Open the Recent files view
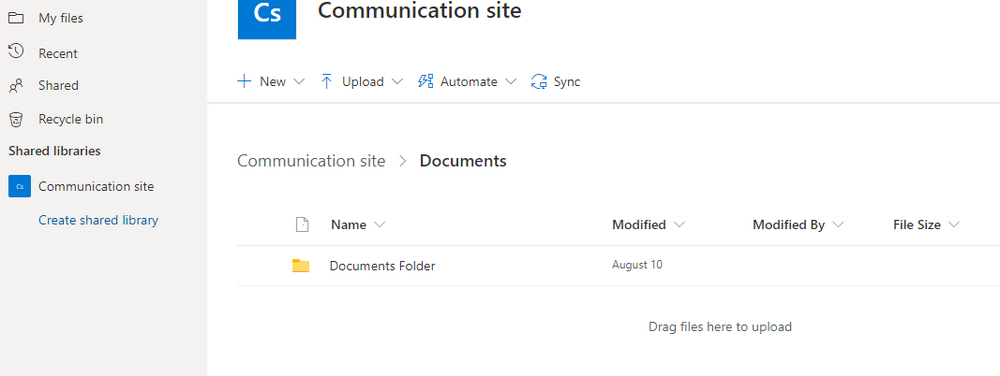 [58, 54]
